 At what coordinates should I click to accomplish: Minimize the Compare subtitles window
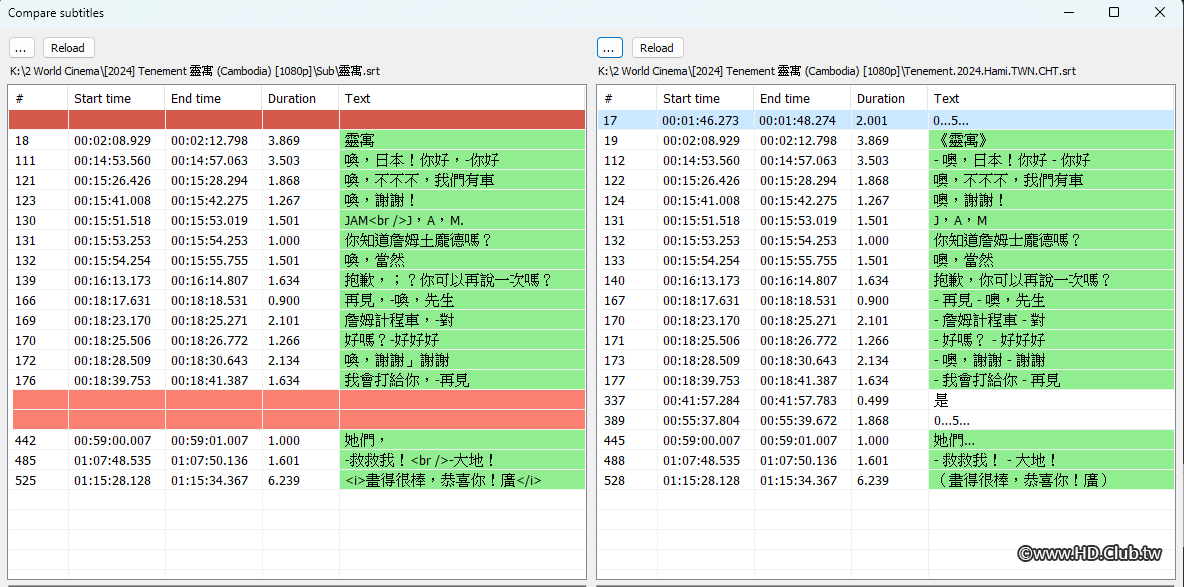1068,12
